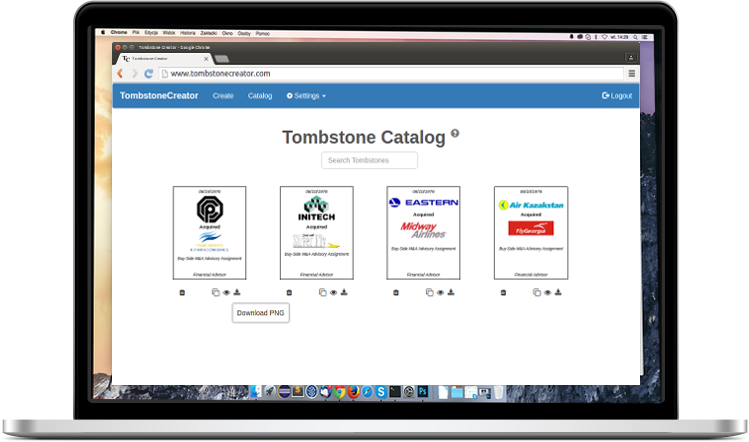Image resolution: width=749 pixels, height=442 pixels.
Task: Go to Create in the navbar
Action: pyautogui.click(x=223, y=96)
